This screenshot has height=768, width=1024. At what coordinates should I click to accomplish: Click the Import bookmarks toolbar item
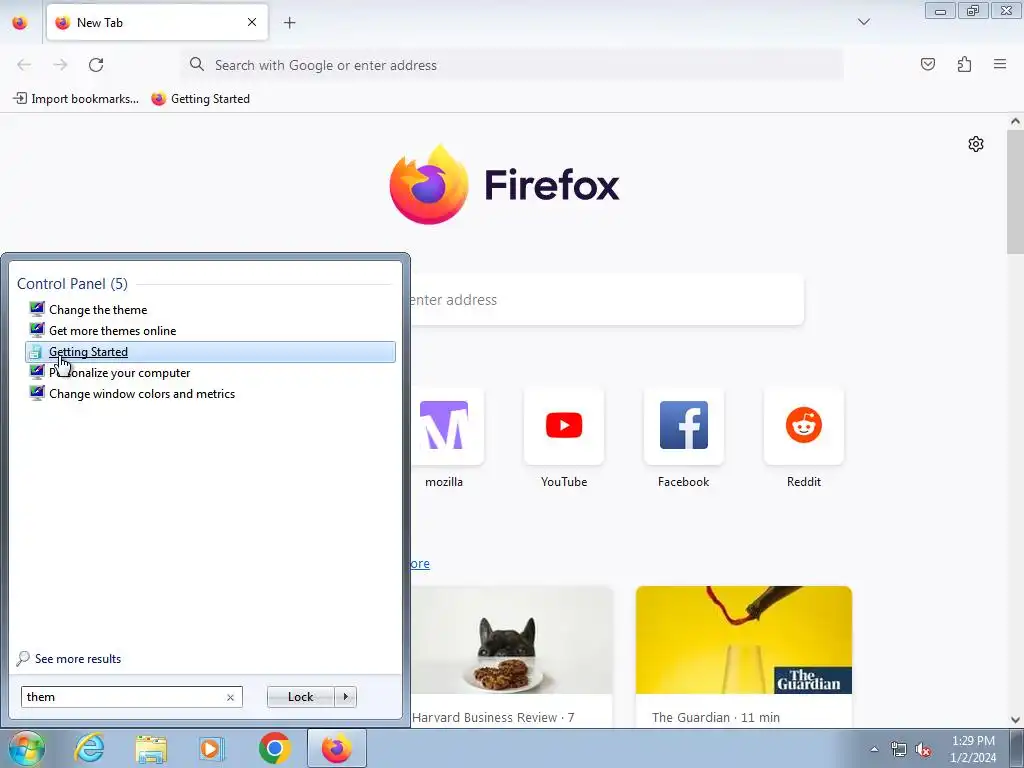pyautogui.click(x=76, y=99)
